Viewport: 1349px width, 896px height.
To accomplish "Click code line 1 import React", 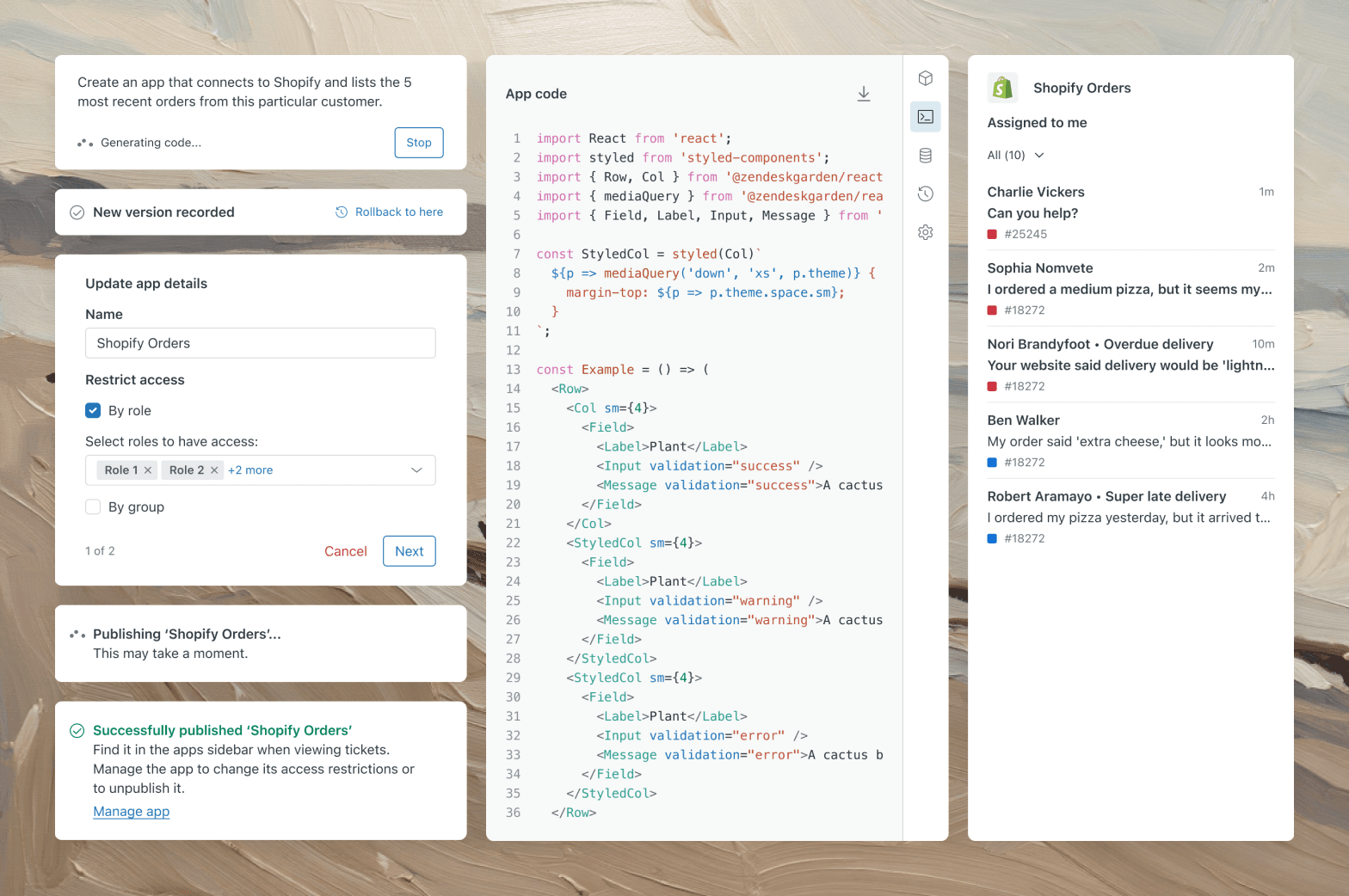I will [634, 138].
